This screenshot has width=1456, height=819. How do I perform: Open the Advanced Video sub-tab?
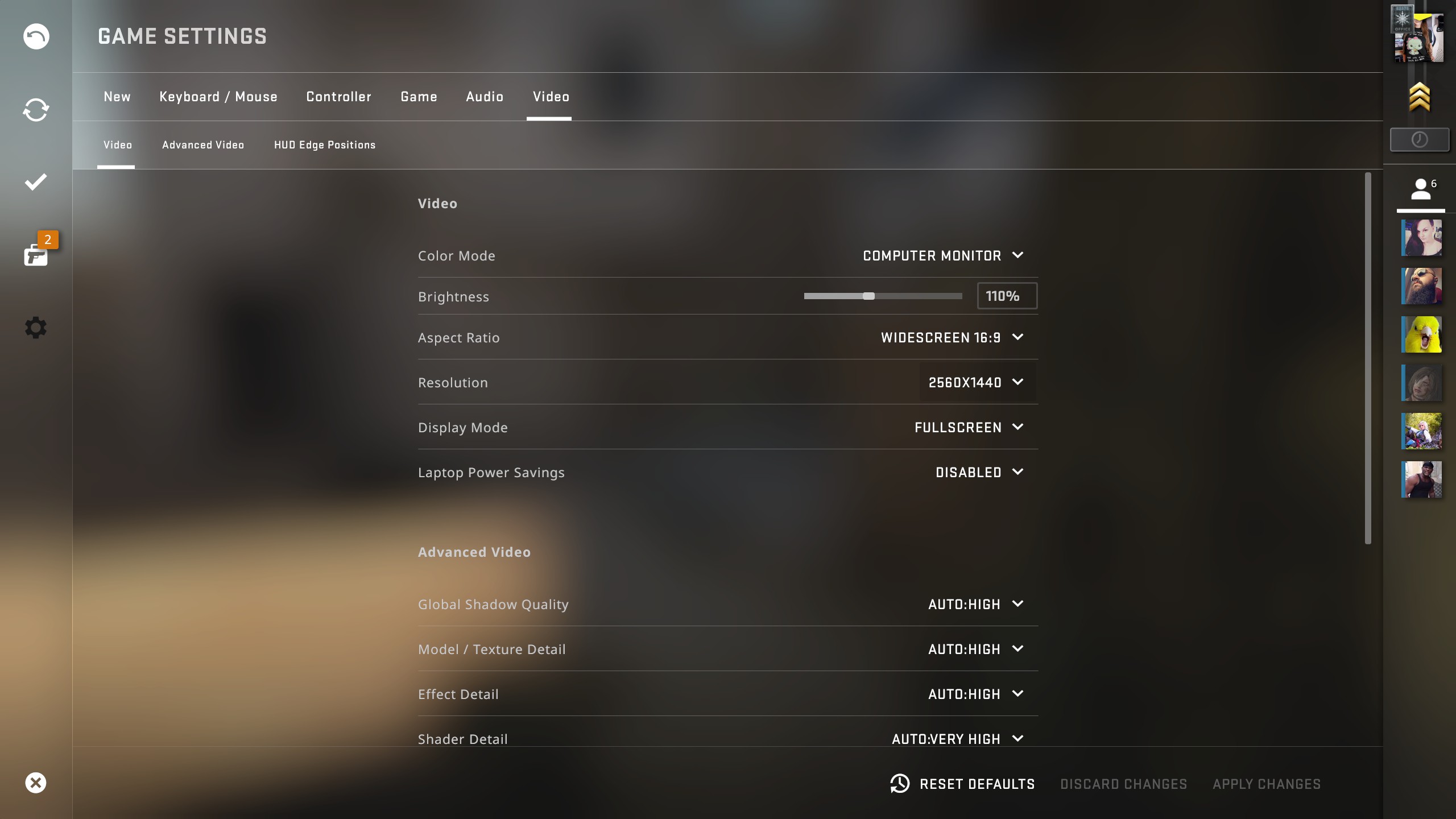[203, 145]
